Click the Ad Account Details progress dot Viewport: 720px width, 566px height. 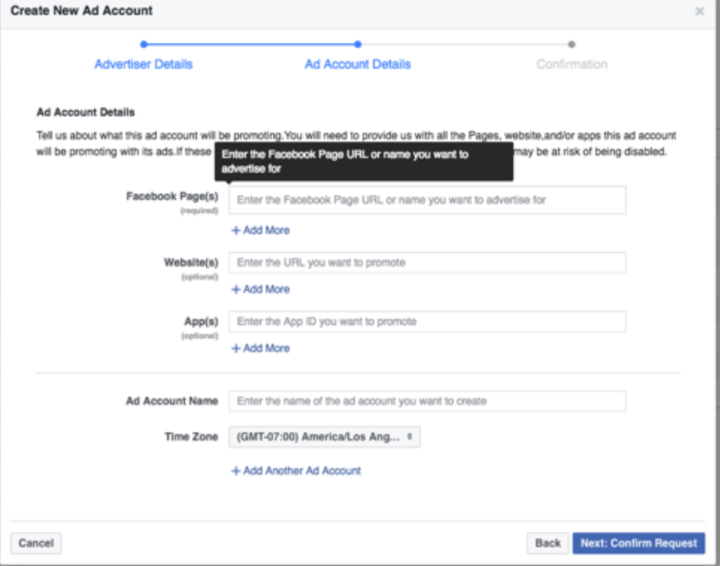point(358,45)
